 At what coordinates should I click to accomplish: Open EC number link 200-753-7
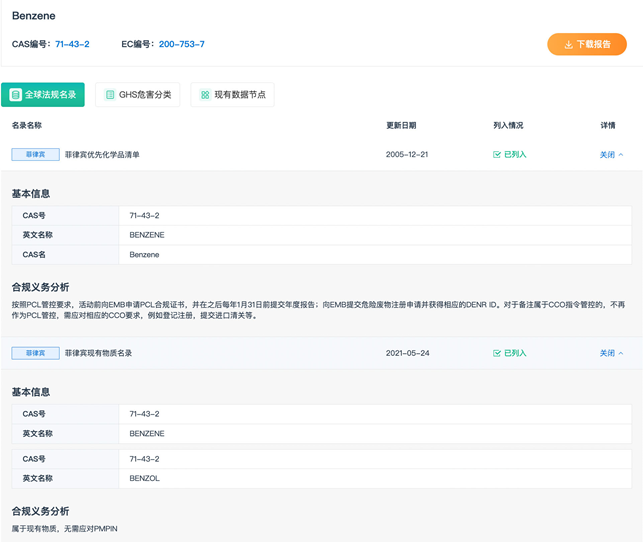[181, 44]
